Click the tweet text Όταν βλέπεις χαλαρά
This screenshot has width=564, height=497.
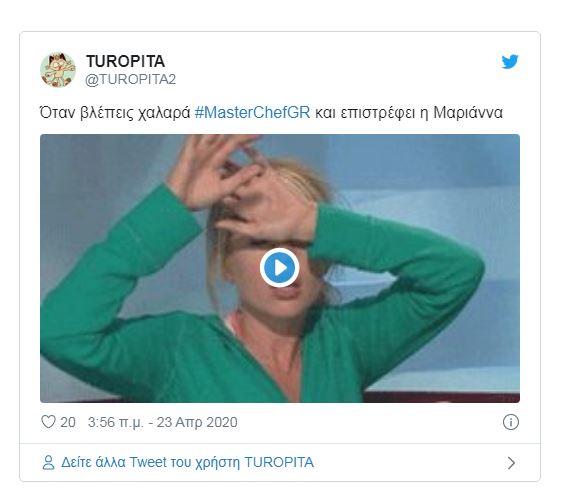point(115,113)
